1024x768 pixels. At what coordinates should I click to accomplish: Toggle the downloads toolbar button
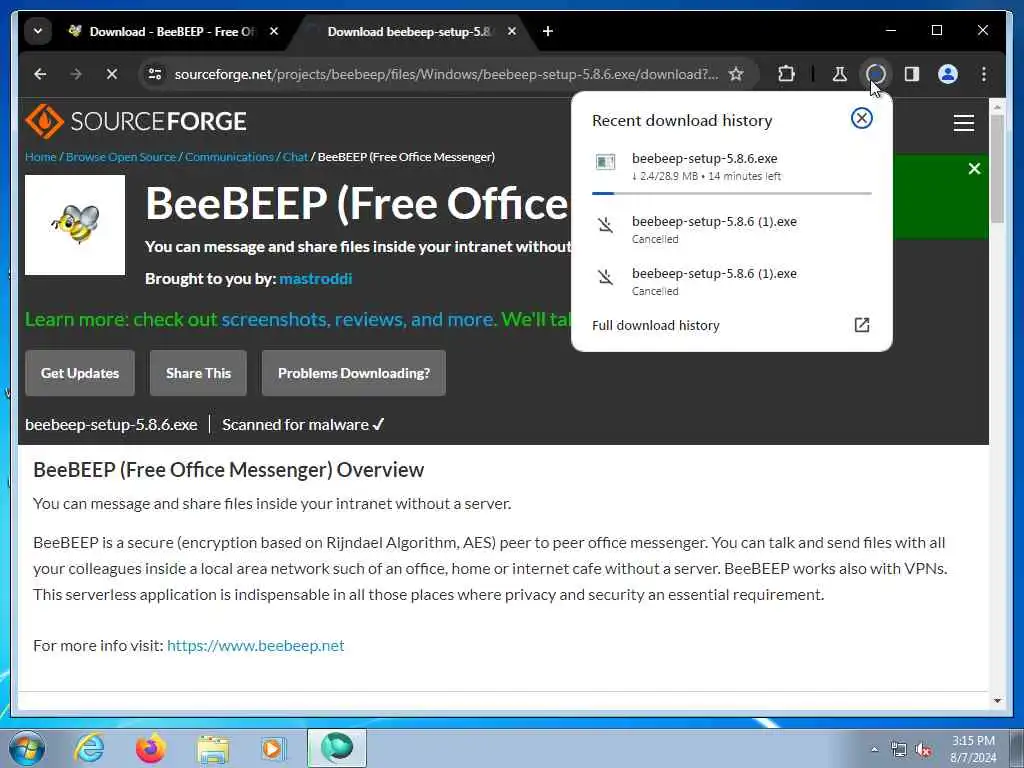(876, 74)
